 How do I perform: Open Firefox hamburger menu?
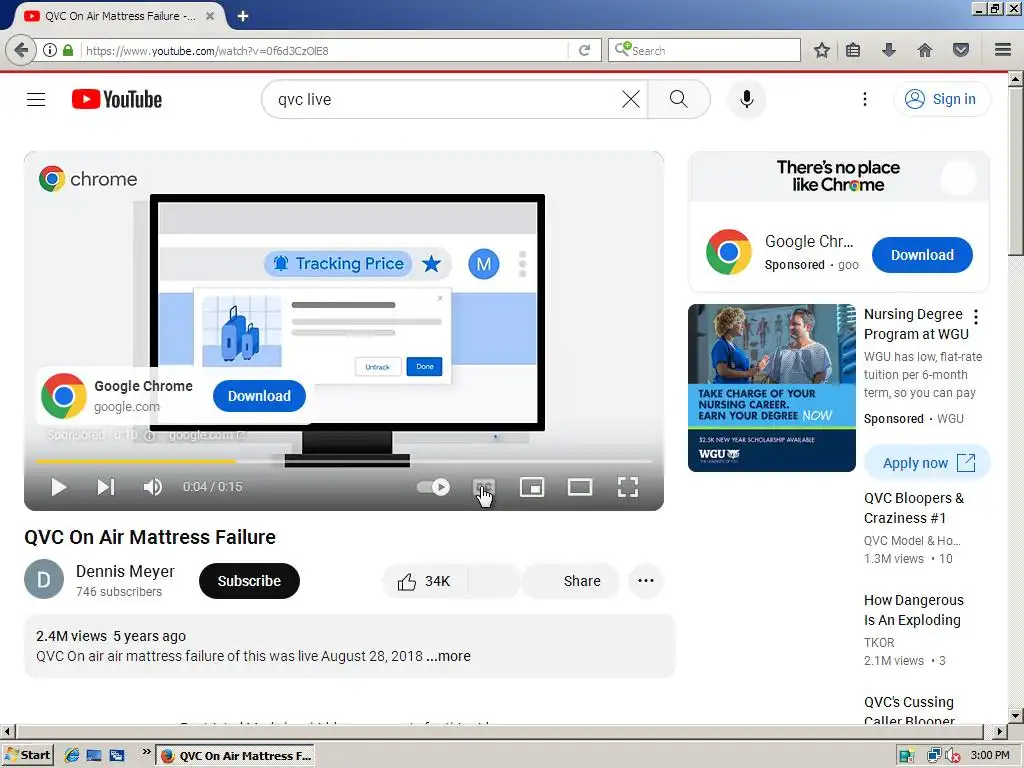1003,50
